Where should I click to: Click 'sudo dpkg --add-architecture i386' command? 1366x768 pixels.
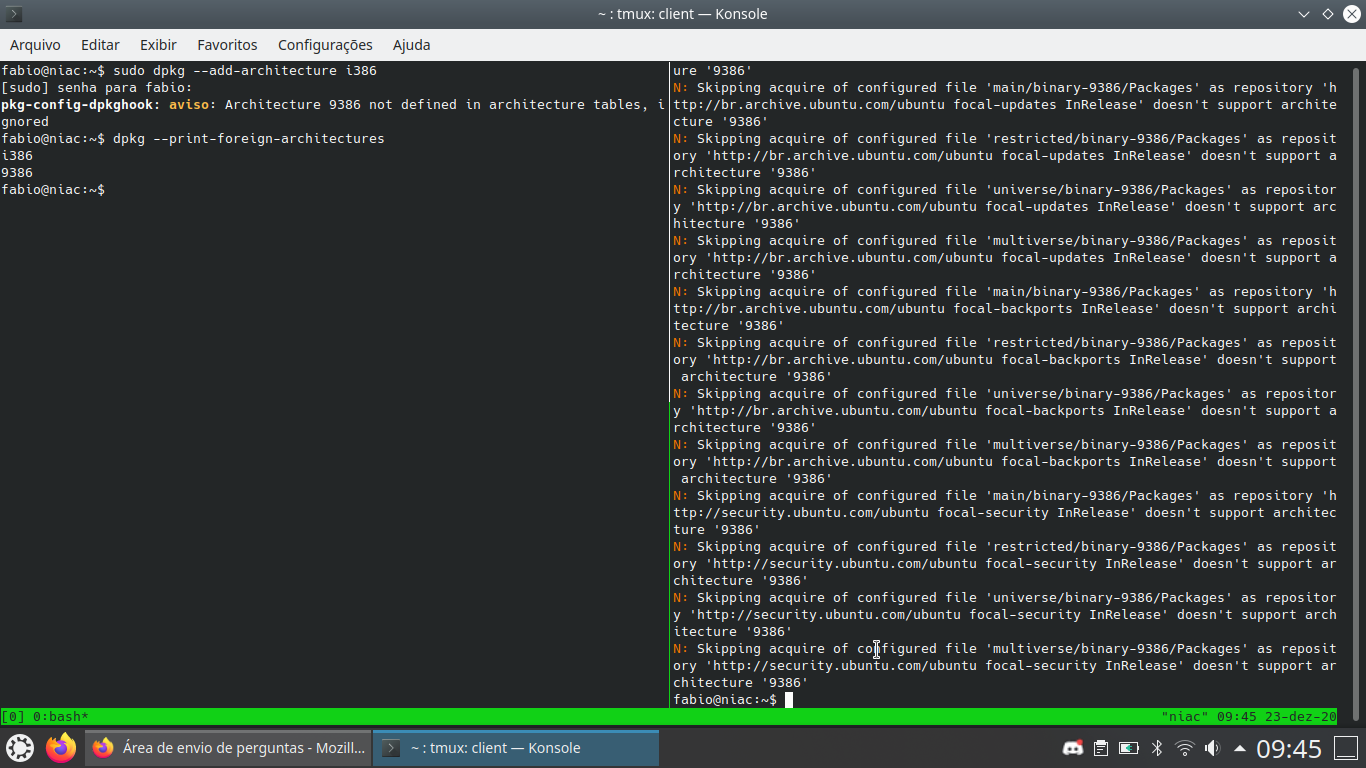point(245,71)
